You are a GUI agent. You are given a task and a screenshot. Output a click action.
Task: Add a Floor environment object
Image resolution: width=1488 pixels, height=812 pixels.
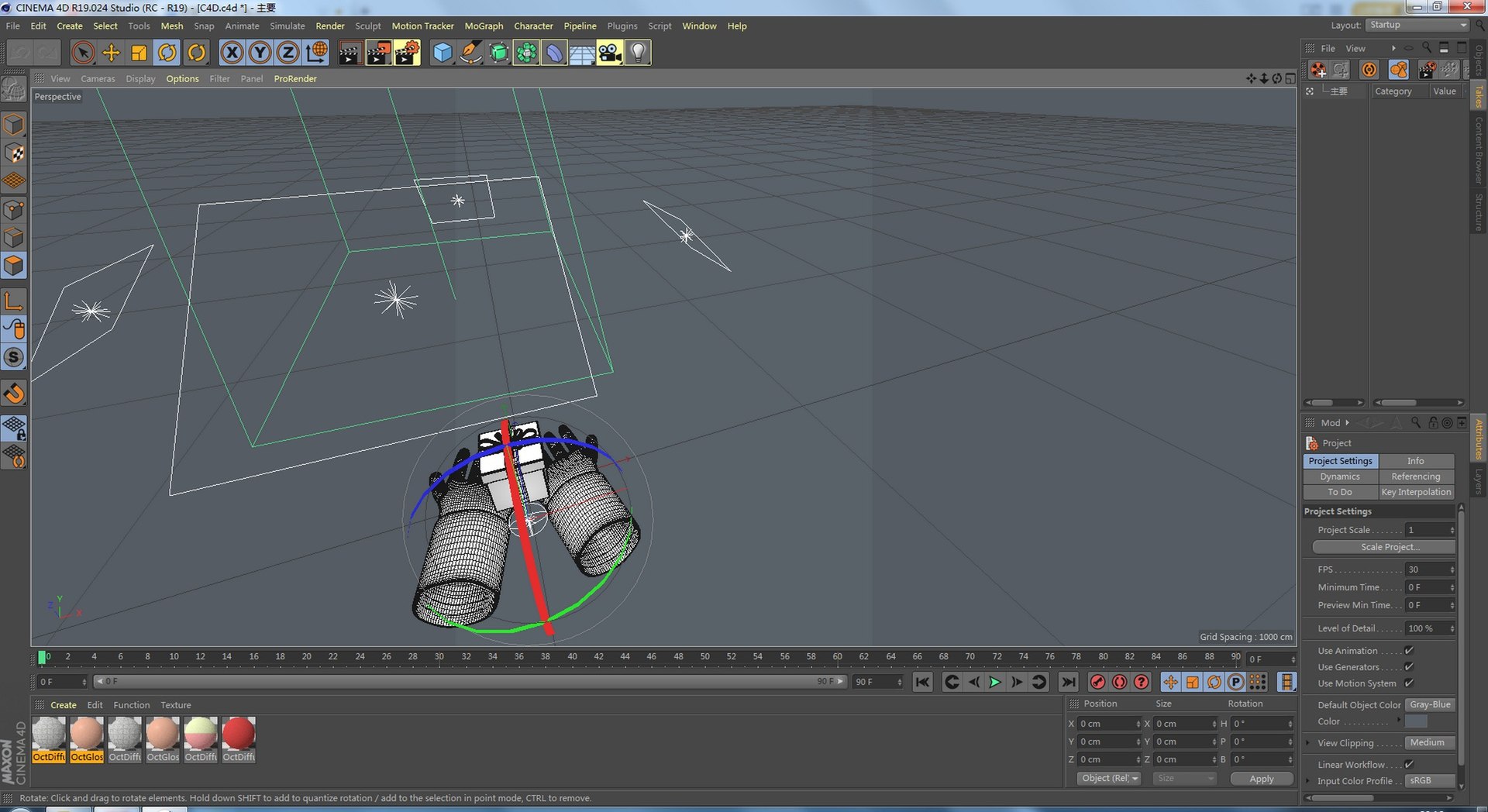pos(582,53)
